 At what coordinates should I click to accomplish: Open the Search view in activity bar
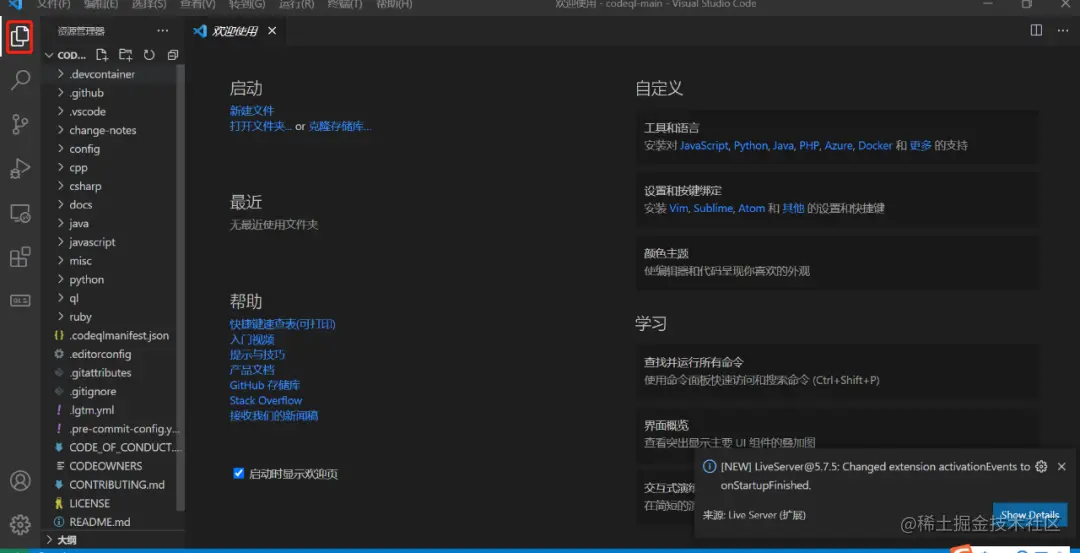click(21, 80)
